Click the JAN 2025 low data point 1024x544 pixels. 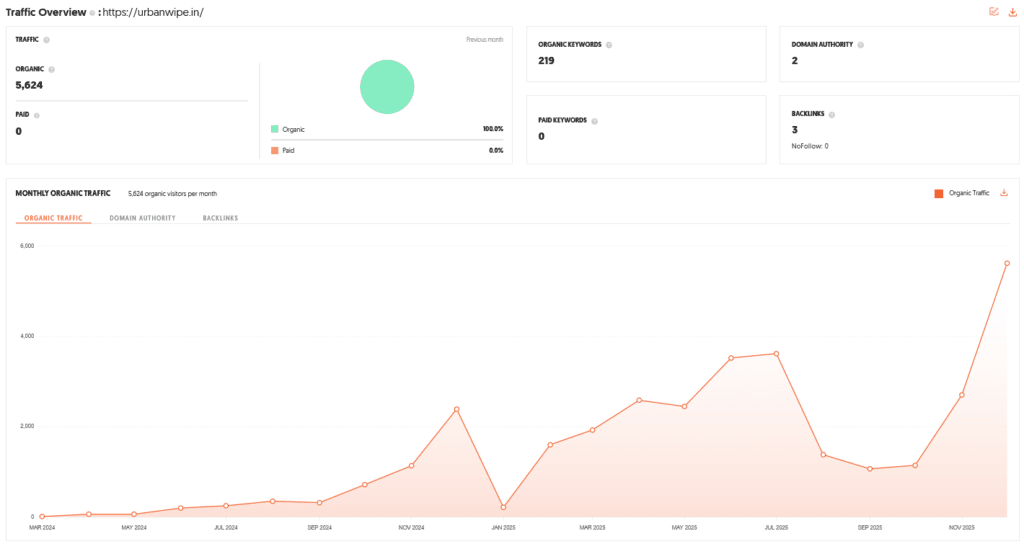[504, 507]
